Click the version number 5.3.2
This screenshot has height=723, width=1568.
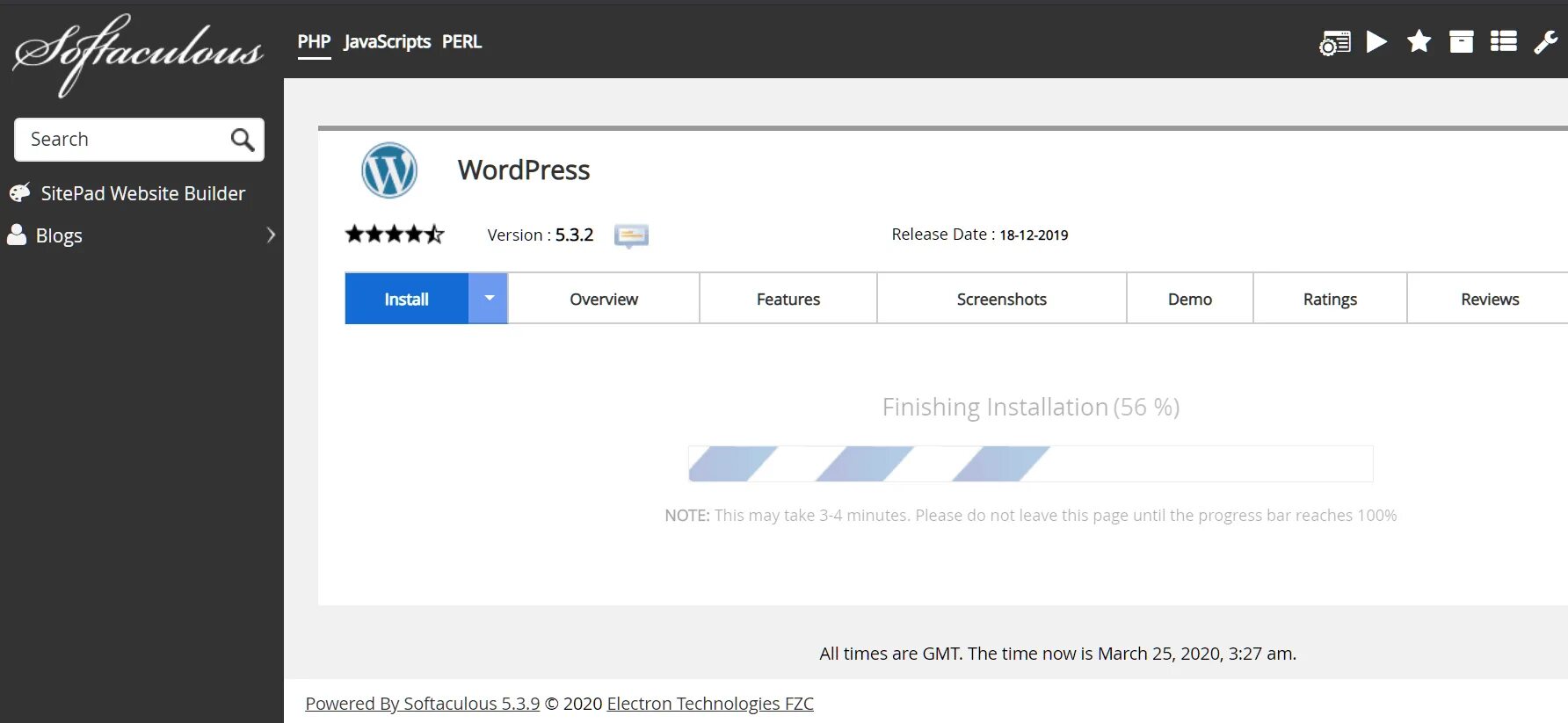[574, 235]
